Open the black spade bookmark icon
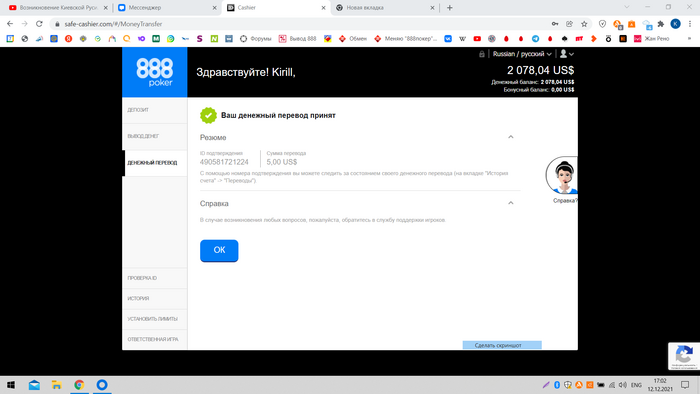 (564, 39)
